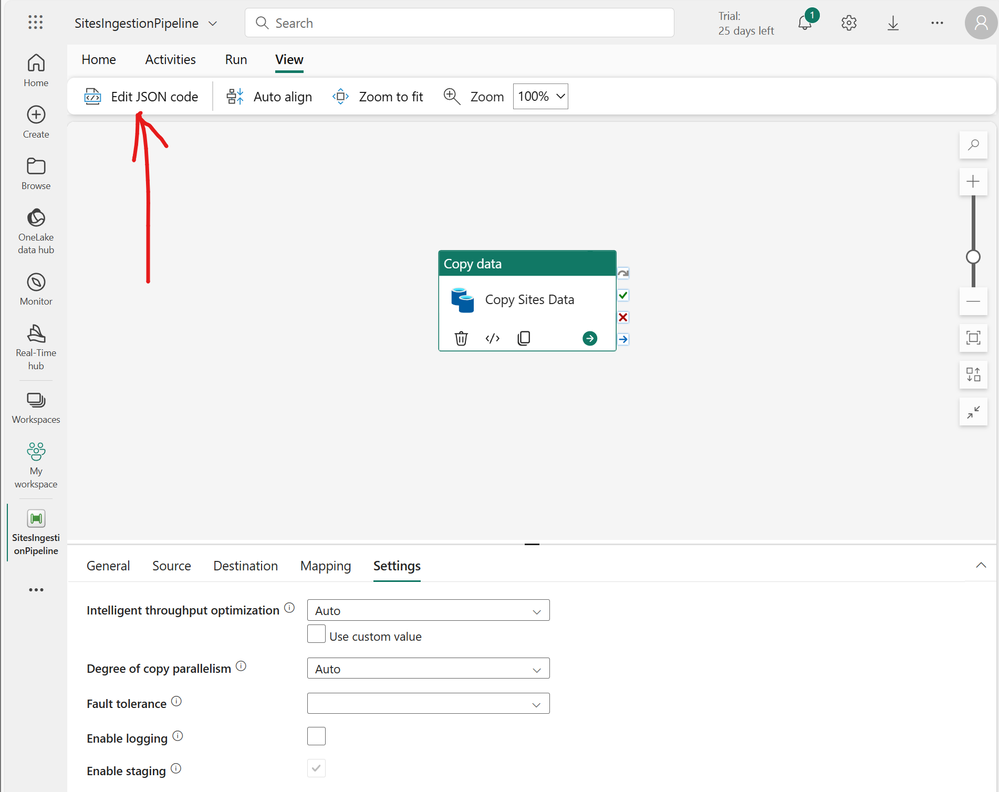This screenshot has width=999, height=792.
Task: Switch to the Mapping tab
Action: (325, 566)
